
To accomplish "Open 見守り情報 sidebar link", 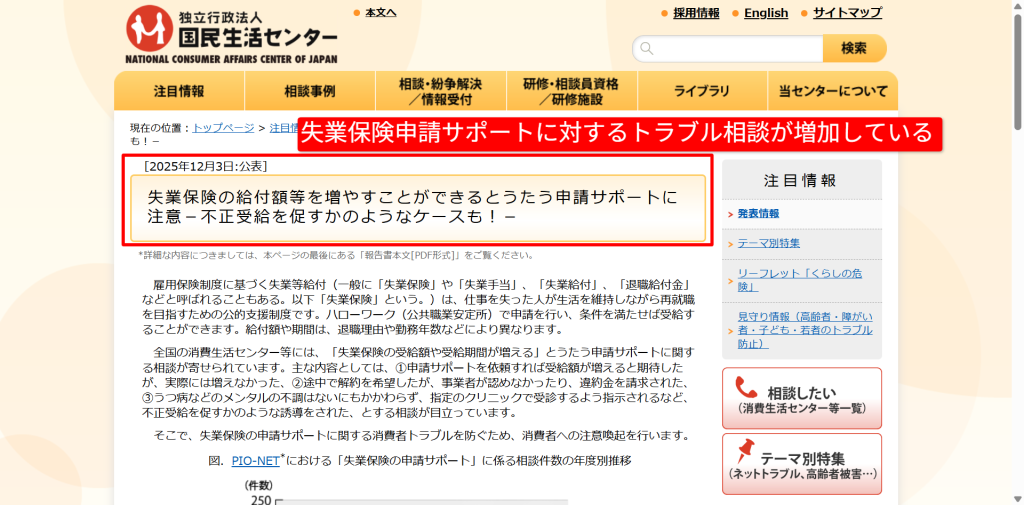I will 805,330.
